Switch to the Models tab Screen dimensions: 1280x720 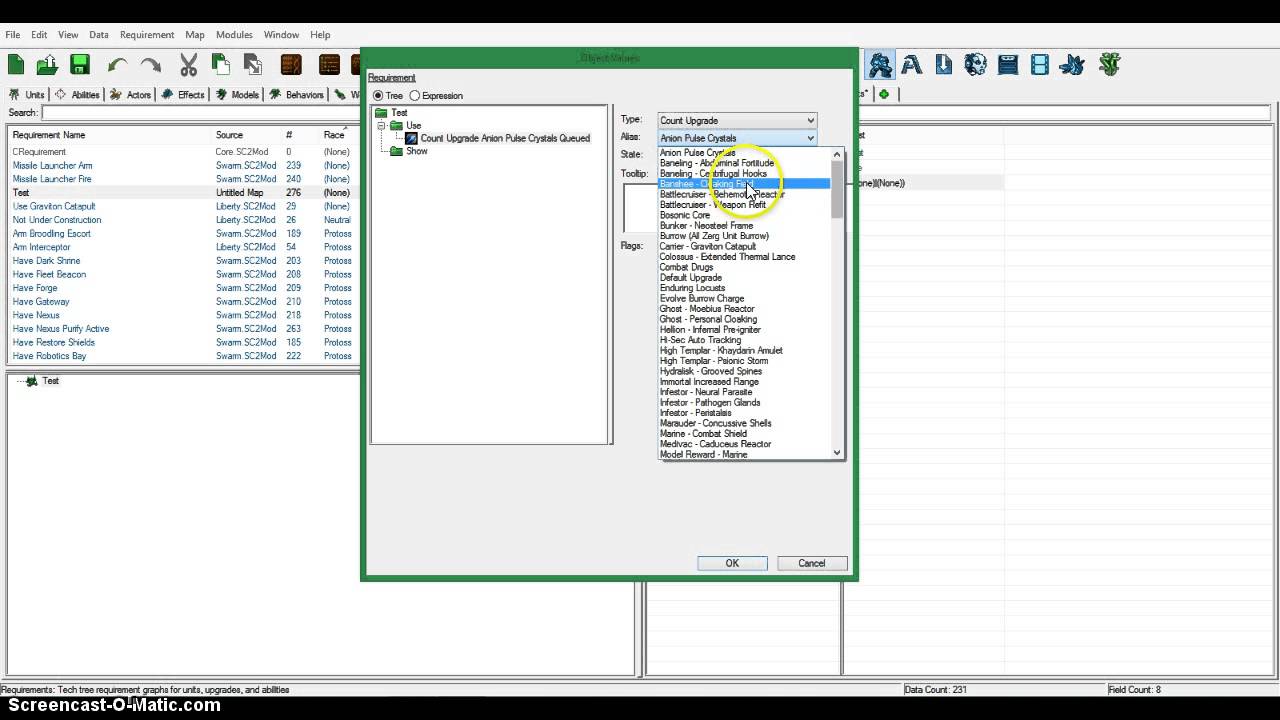click(237, 95)
